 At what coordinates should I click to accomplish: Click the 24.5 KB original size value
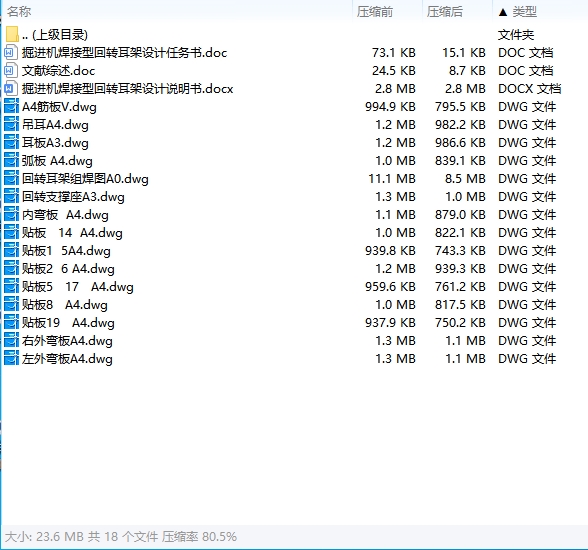(x=394, y=70)
